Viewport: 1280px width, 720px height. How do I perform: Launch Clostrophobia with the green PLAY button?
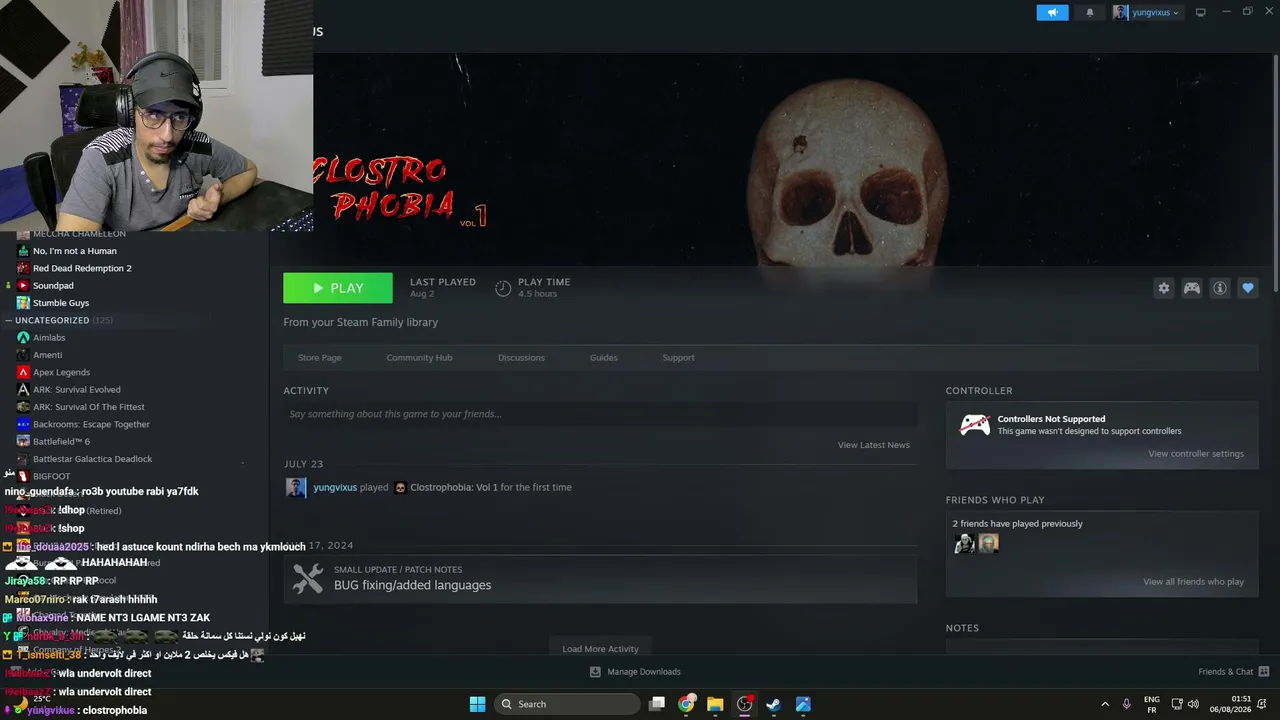[x=338, y=288]
